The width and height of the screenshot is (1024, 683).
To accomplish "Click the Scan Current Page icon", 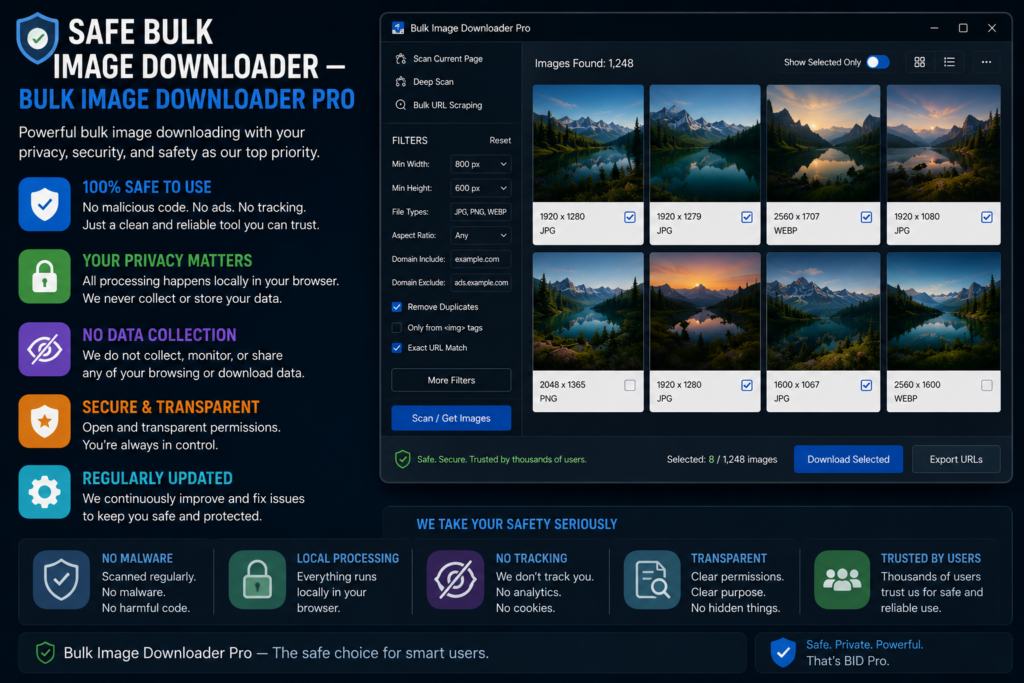I will coord(400,59).
